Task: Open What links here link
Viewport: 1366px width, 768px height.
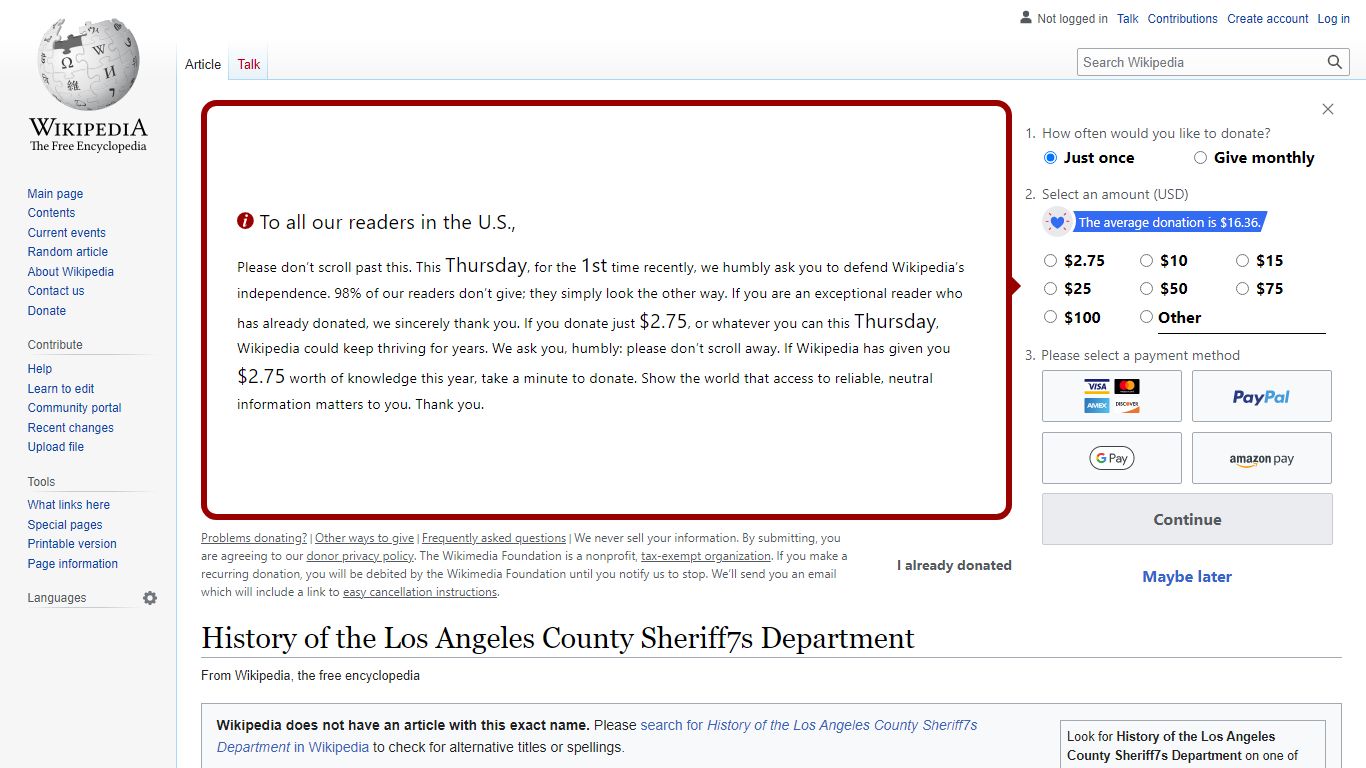Action: (69, 505)
